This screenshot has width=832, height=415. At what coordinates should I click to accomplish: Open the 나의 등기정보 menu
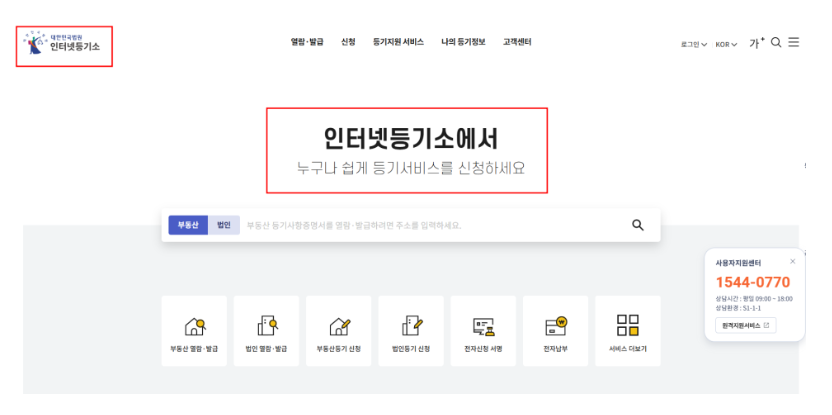(463, 42)
